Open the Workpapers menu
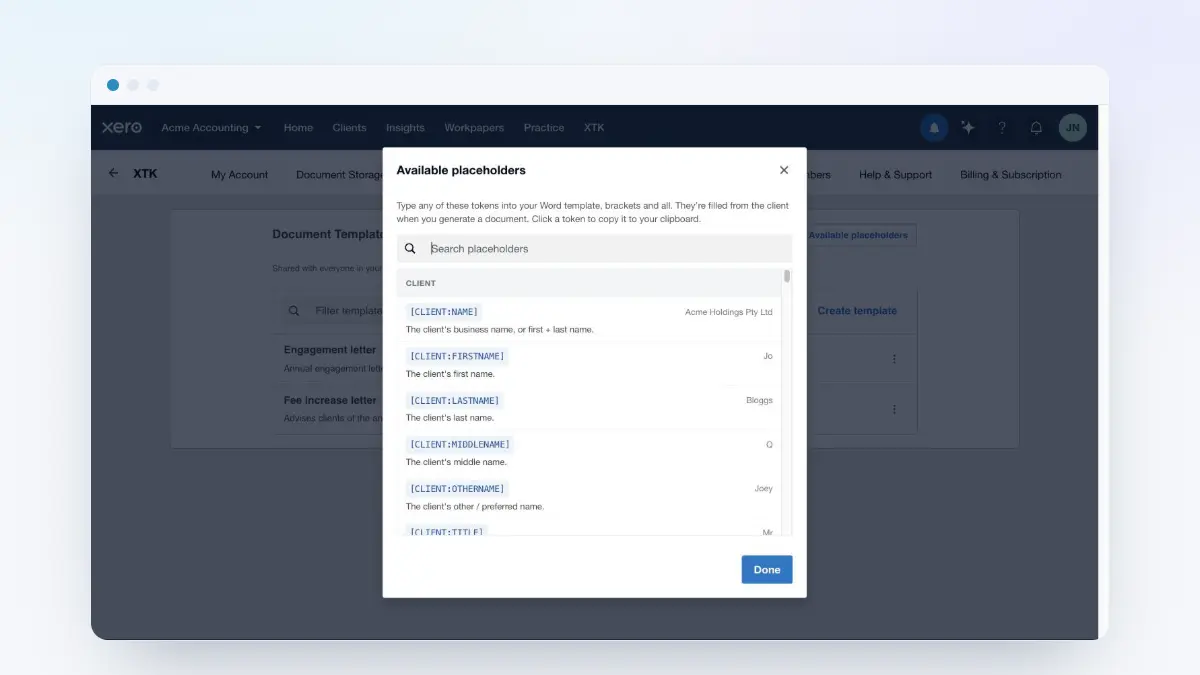 pos(474,128)
